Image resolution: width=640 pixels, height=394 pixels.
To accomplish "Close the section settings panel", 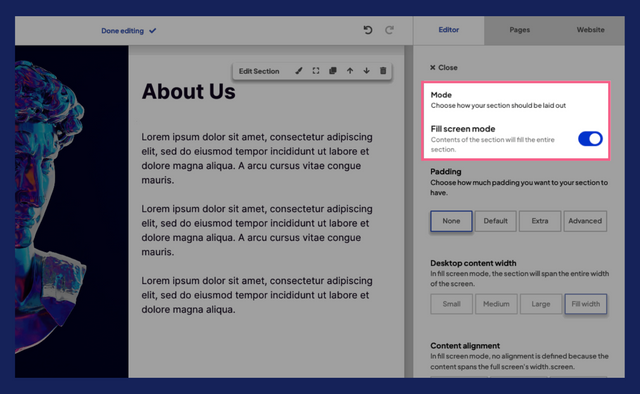I will [x=444, y=67].
